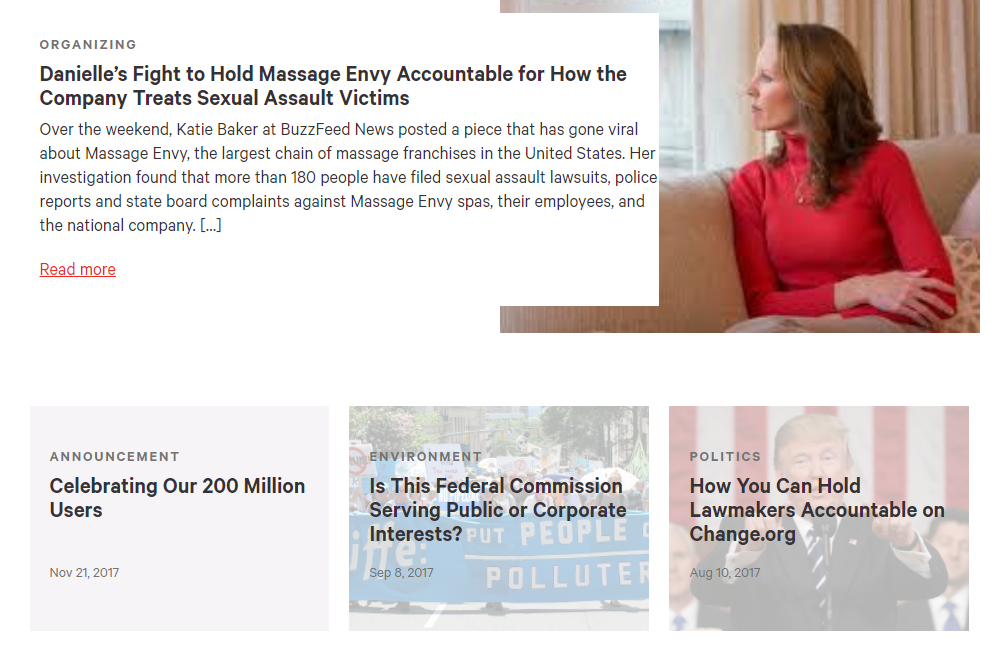Screen dimensions: 1007x651
Task: Click the Aug 10, 2017 date
Action: click(x=725, y=573)
